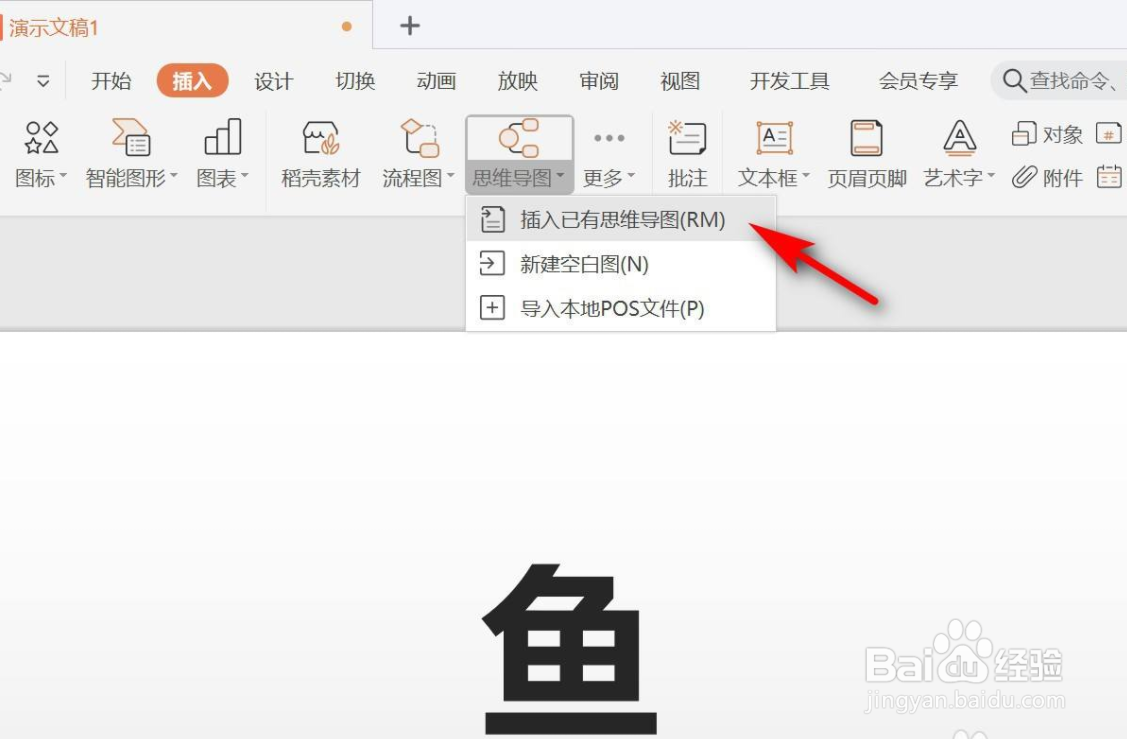
Task: Expand the 艺术字 dropdown arrow
Action: (x=990, y=175)
